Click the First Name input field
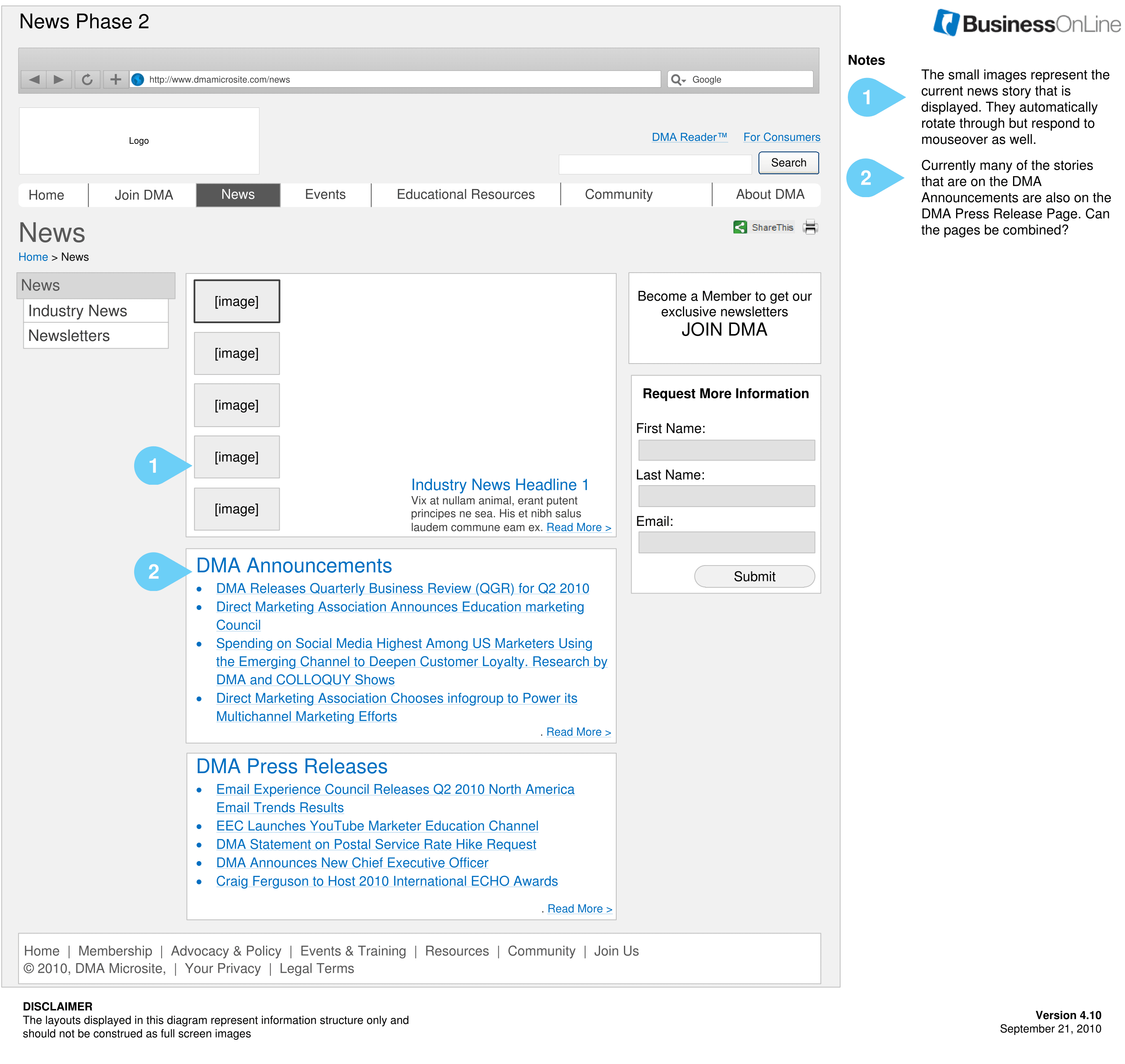1125x1064 pixels. pyautogui.click(x=727, y=451)
